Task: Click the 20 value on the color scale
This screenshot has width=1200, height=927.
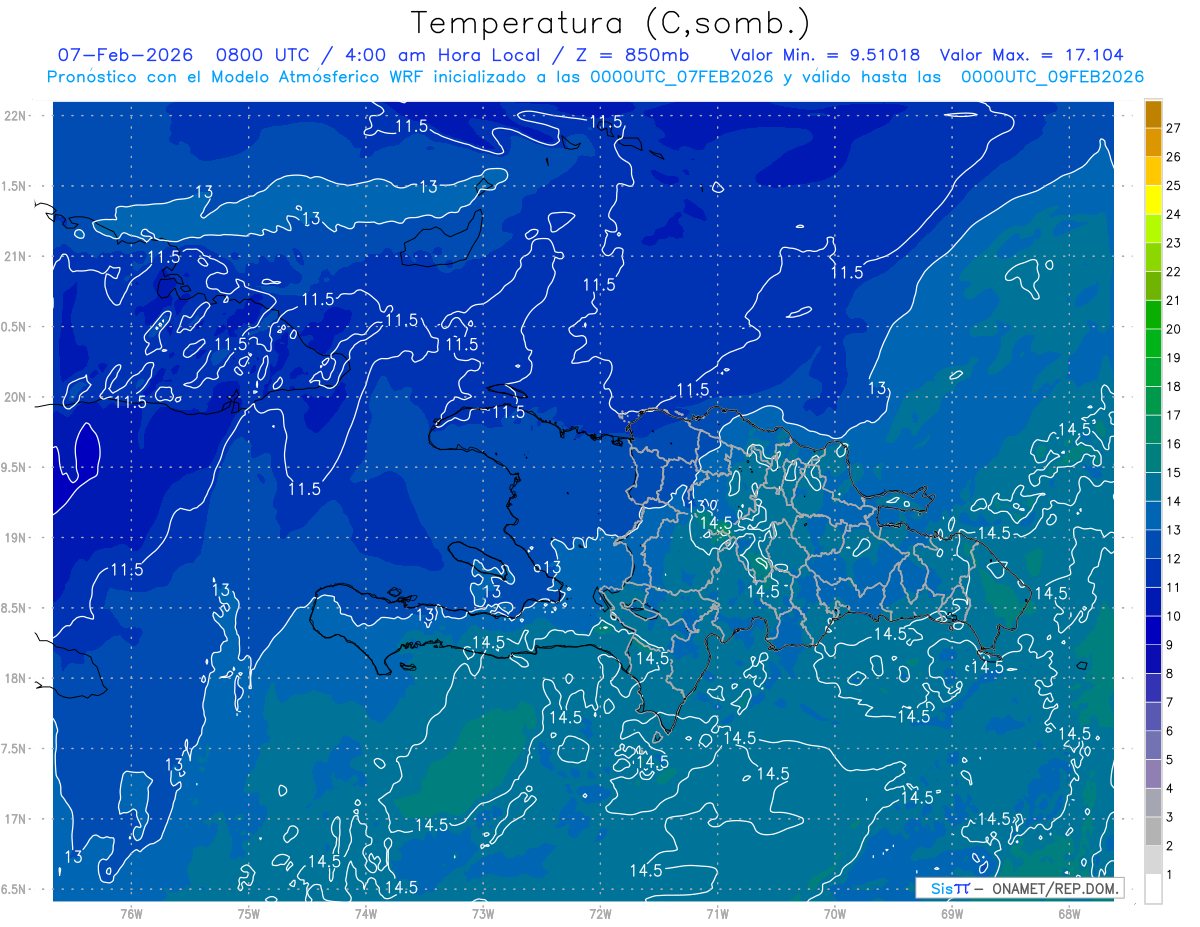Action: (x=1173, y=329)
